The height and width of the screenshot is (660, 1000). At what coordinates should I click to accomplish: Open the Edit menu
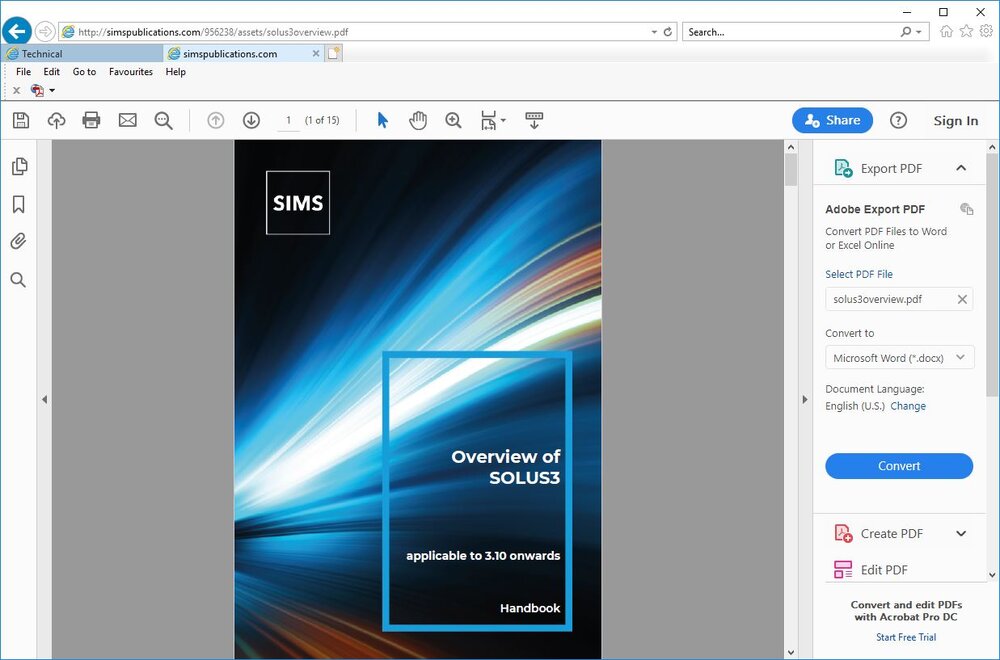pyautogui.click(x=52, y=71)
